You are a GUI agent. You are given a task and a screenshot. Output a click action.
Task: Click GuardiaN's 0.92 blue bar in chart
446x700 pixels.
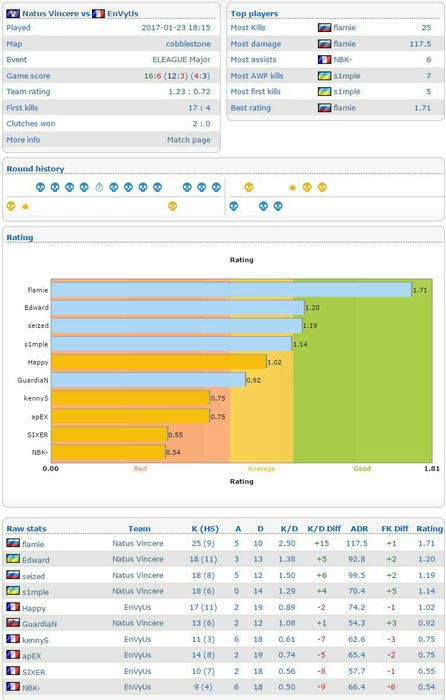(148, 380)
